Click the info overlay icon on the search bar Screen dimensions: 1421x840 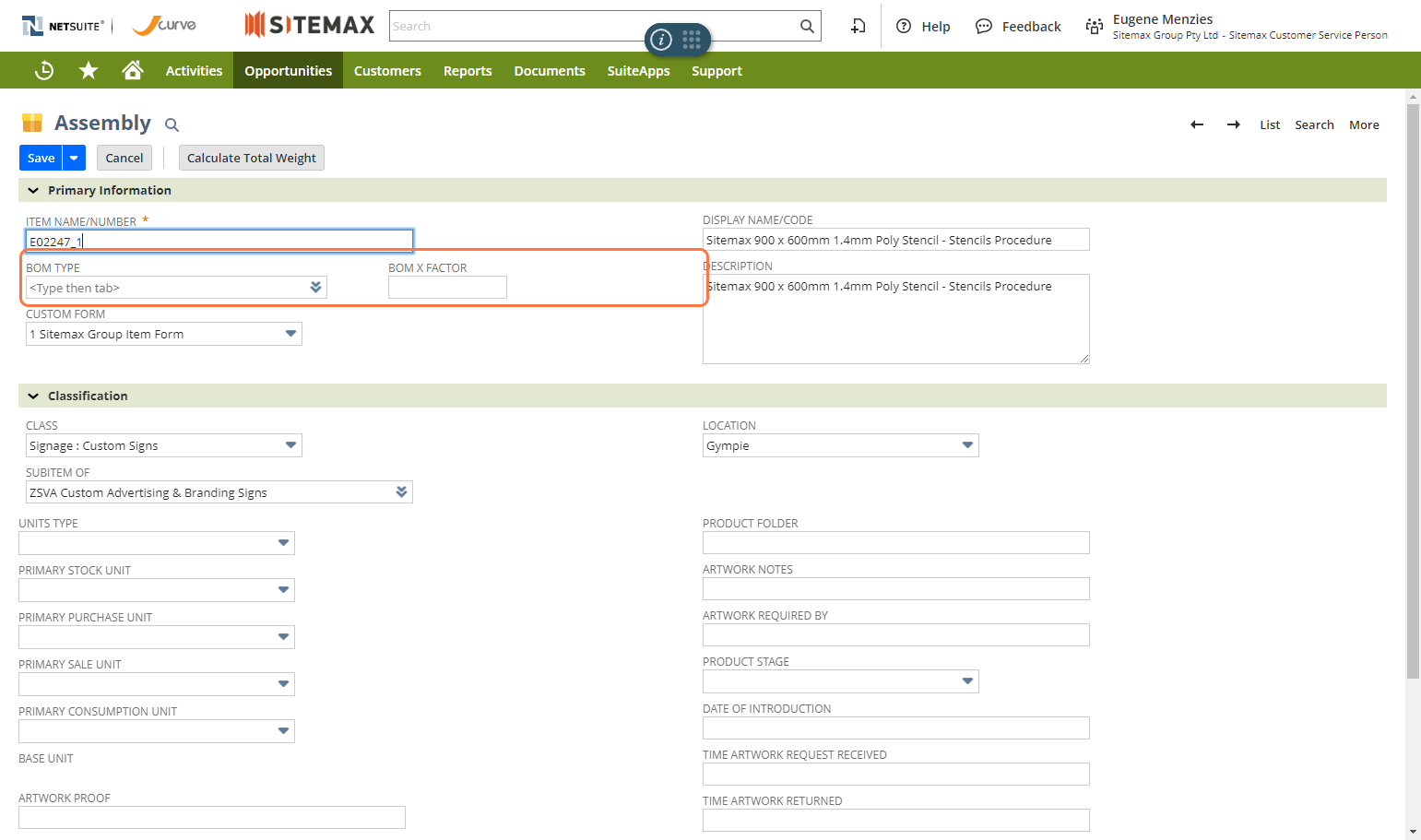(x=661, y=40)
